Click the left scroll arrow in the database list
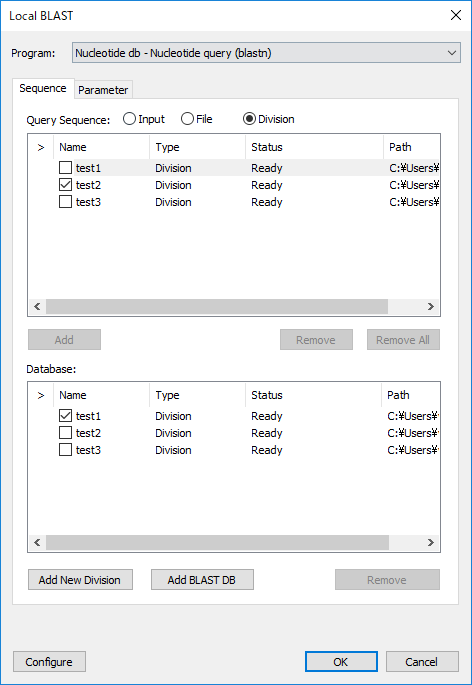This screenshot has width=472, height=685. pos(37,543)
